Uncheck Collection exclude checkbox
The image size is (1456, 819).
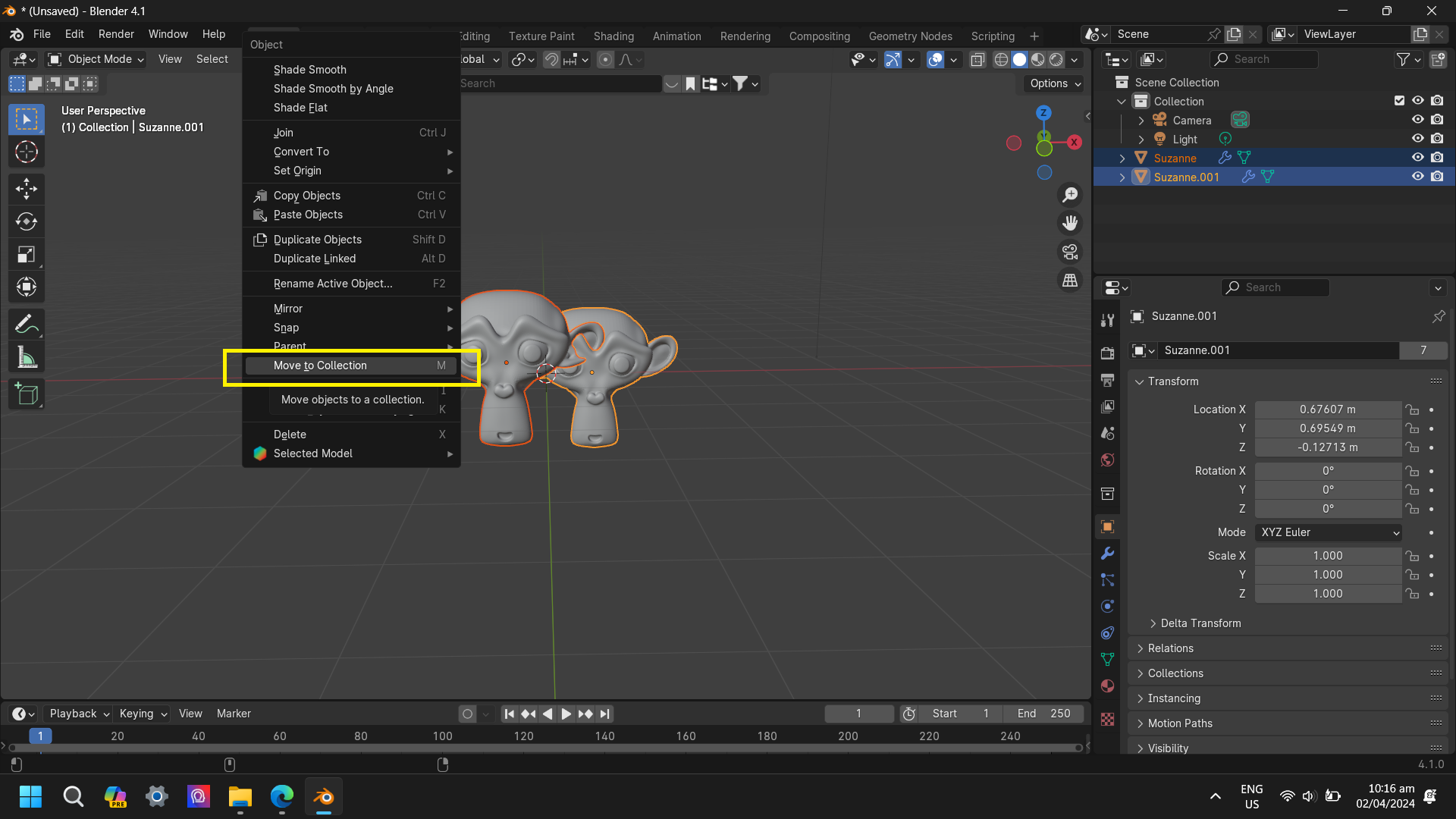click(x=1399, y=101)
